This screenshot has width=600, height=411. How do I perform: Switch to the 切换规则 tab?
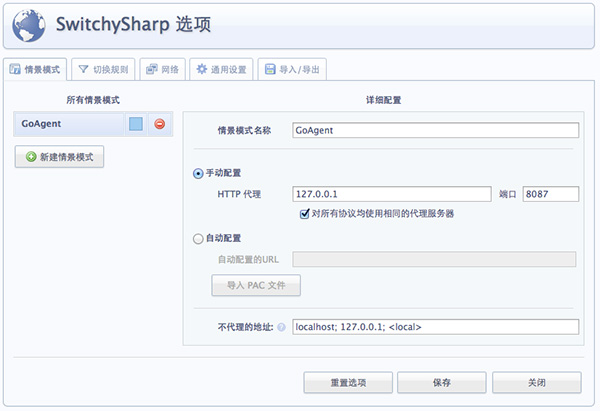103,69
